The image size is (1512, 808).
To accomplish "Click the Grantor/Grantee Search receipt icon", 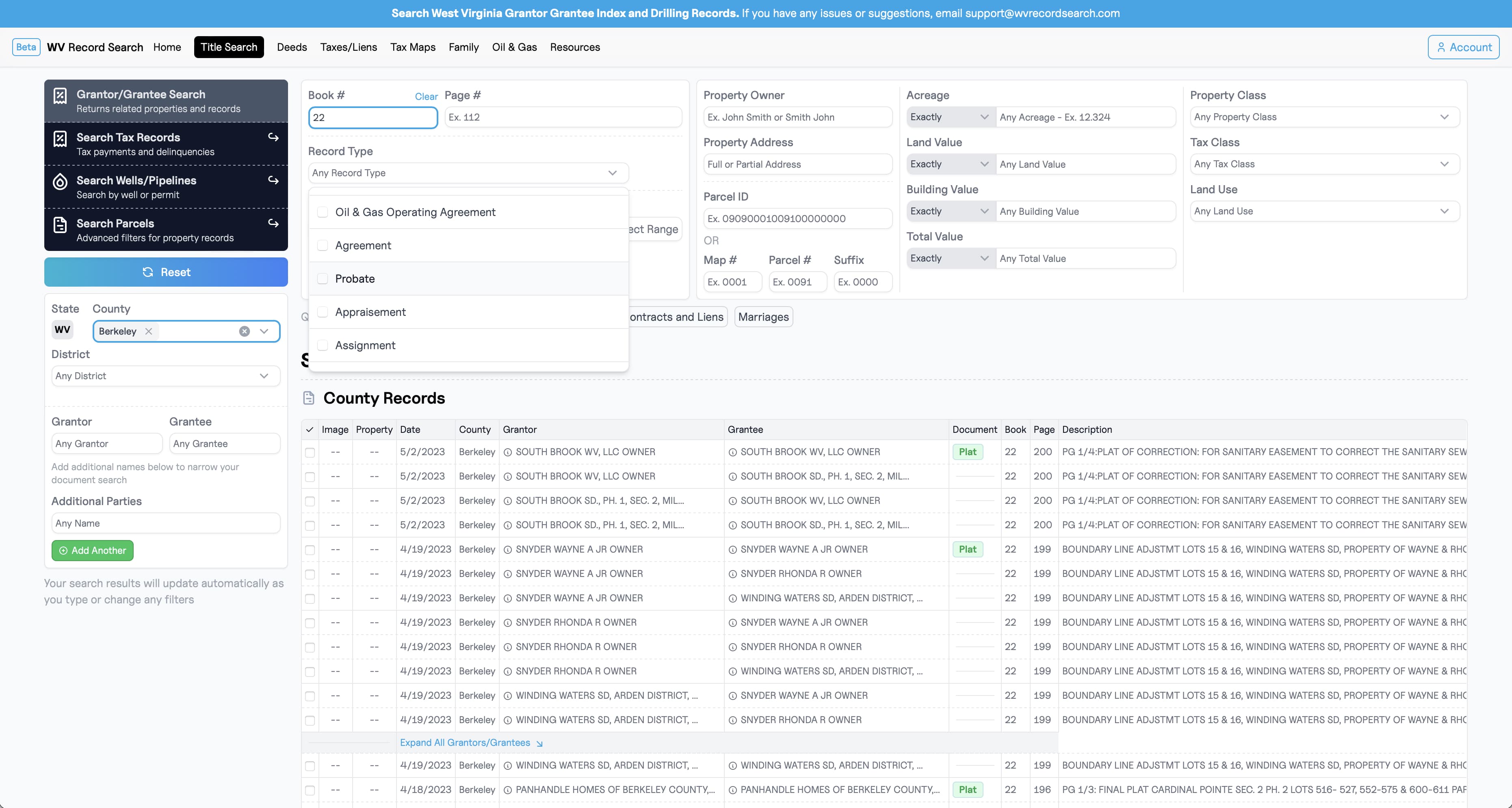I will 60,96.
